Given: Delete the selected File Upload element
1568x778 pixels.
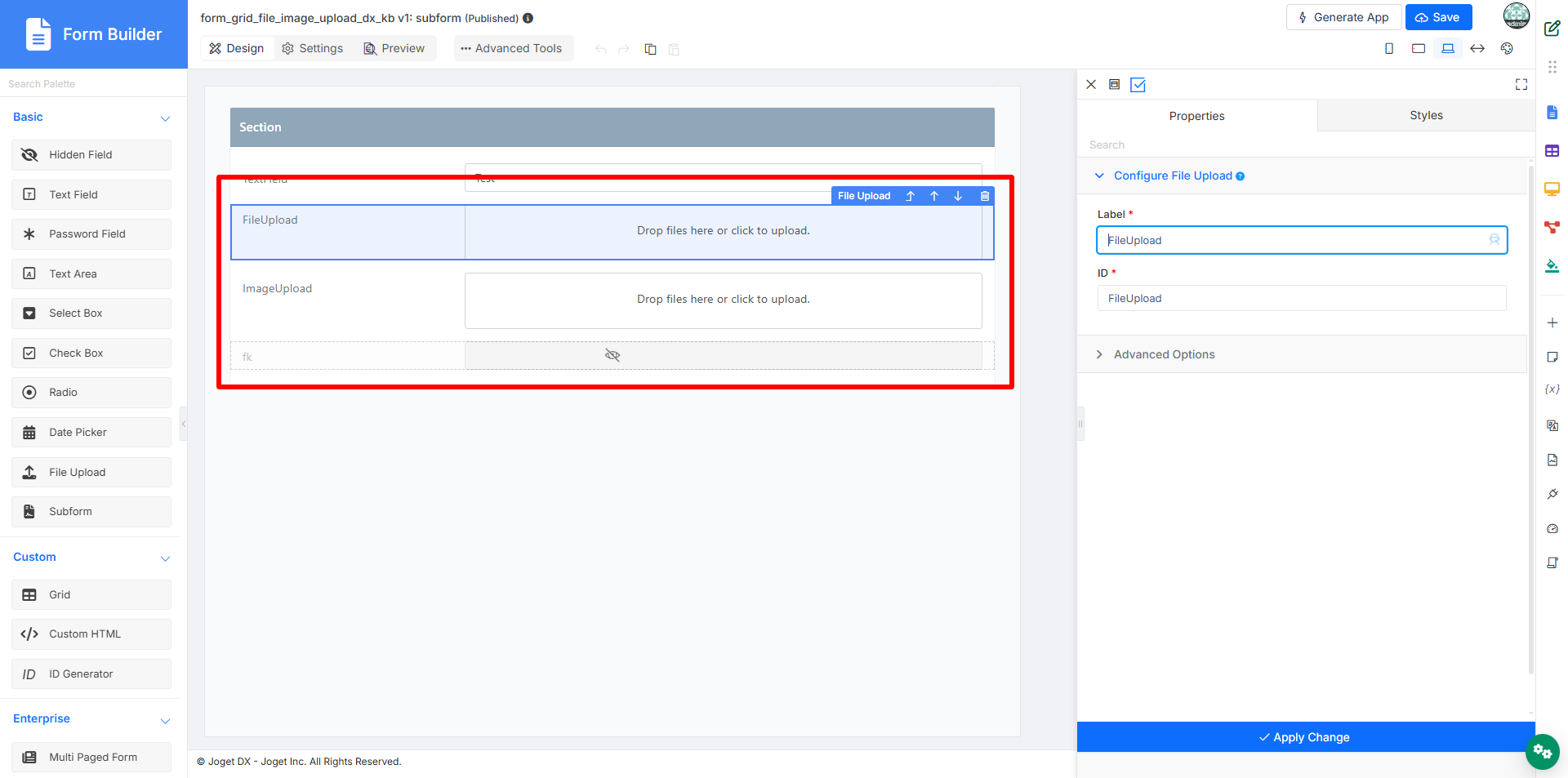Looking at the screenshot, I should point(985,196).
